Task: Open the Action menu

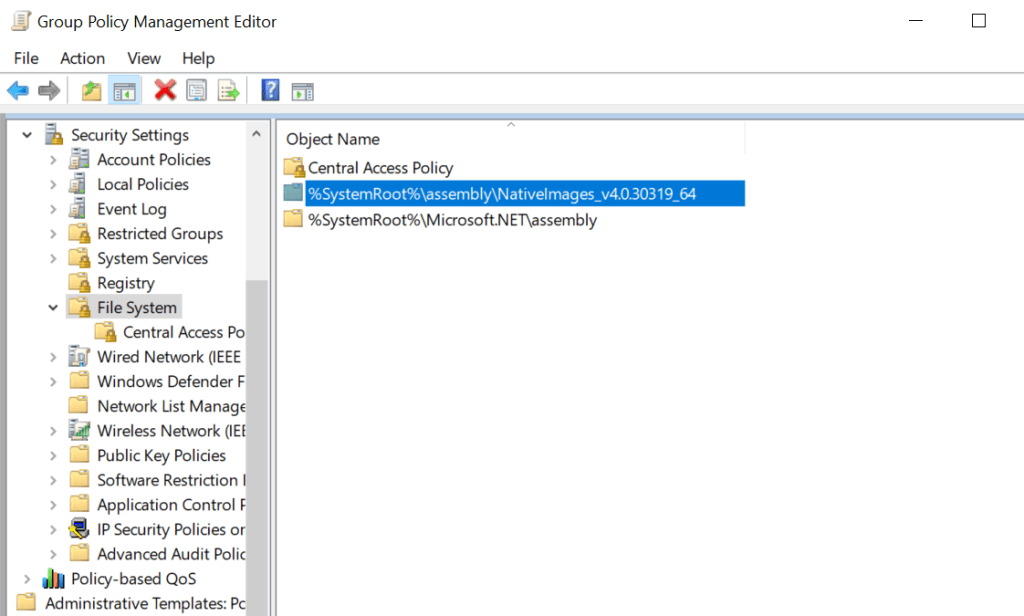Action: pyautogui.click(x=82, y=58)
